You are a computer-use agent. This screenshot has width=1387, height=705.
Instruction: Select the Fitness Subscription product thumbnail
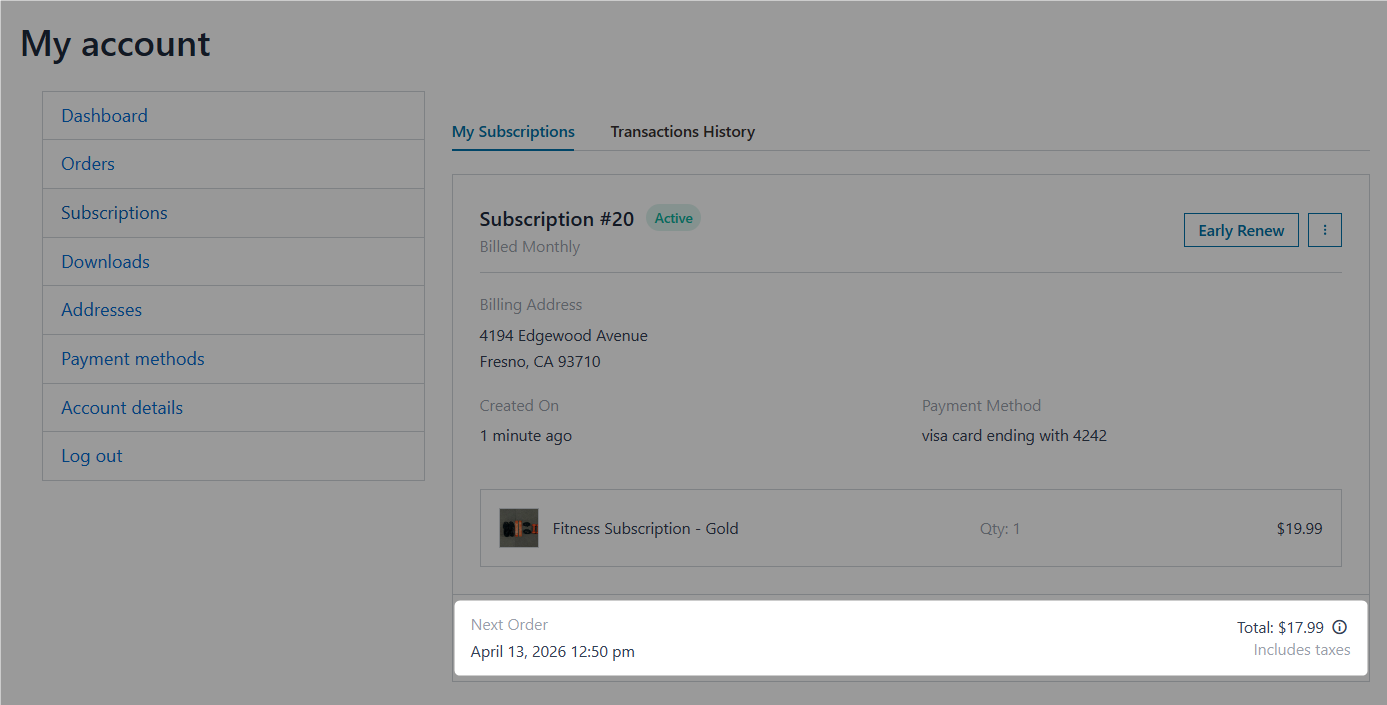pos(519,528)
